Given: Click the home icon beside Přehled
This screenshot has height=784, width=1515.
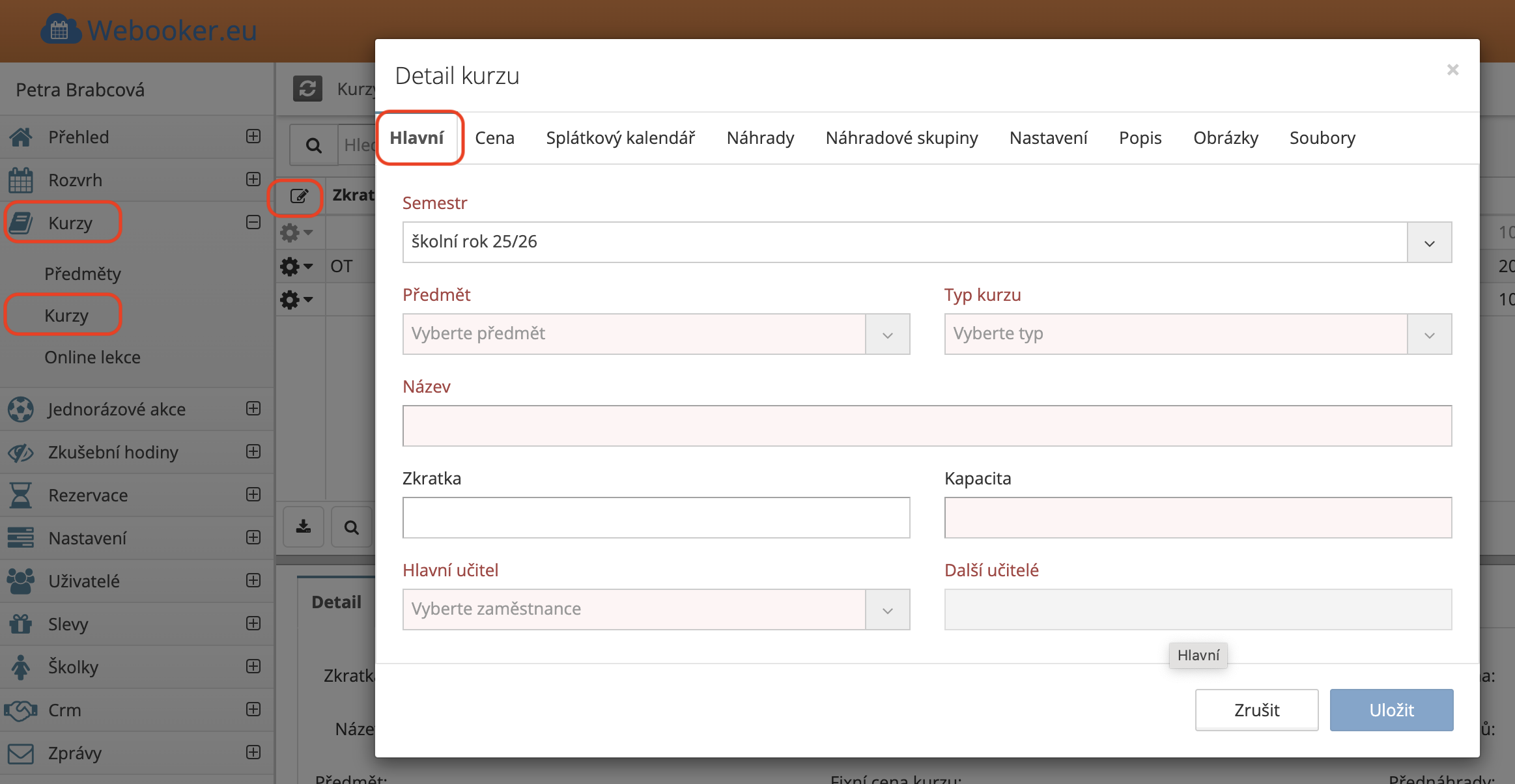Looking at the screenshot, I should pyautogui.click(x=21, y=137).
